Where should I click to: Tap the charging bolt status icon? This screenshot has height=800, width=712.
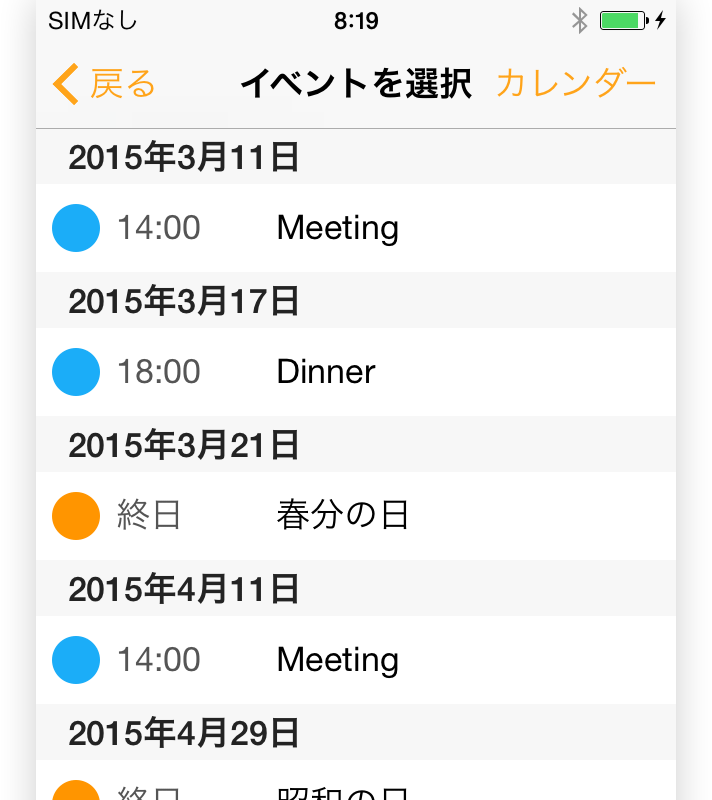tap(660, 20)
